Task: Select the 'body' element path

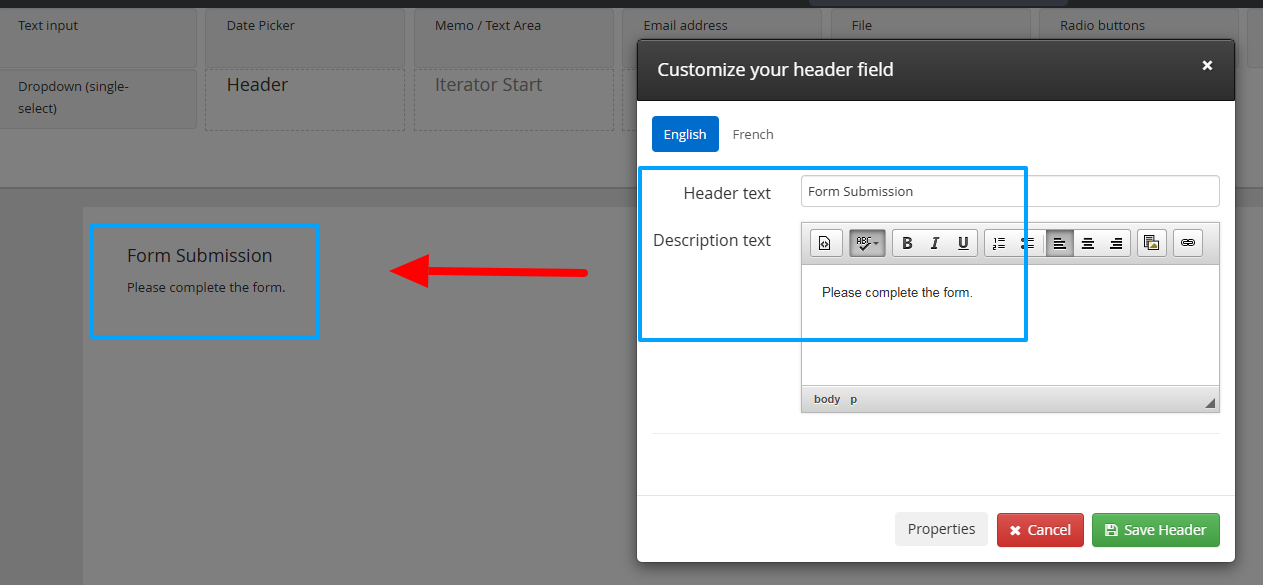Action: tap(827, 399)
